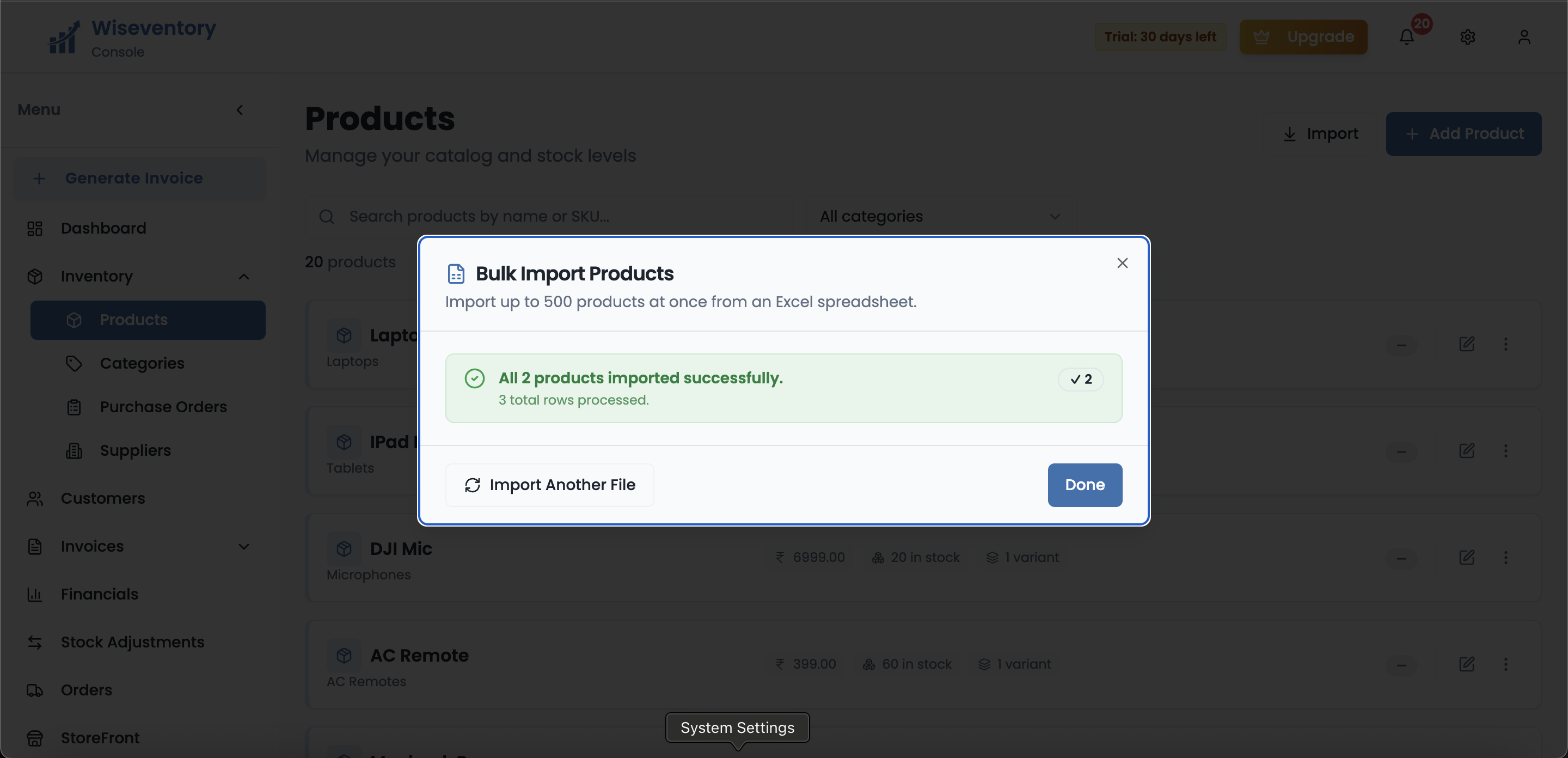The width and height of the screenshot is (1568, 758).
Task: Click the Suppliers icon in the sidebar
Action: pos(74,450)
